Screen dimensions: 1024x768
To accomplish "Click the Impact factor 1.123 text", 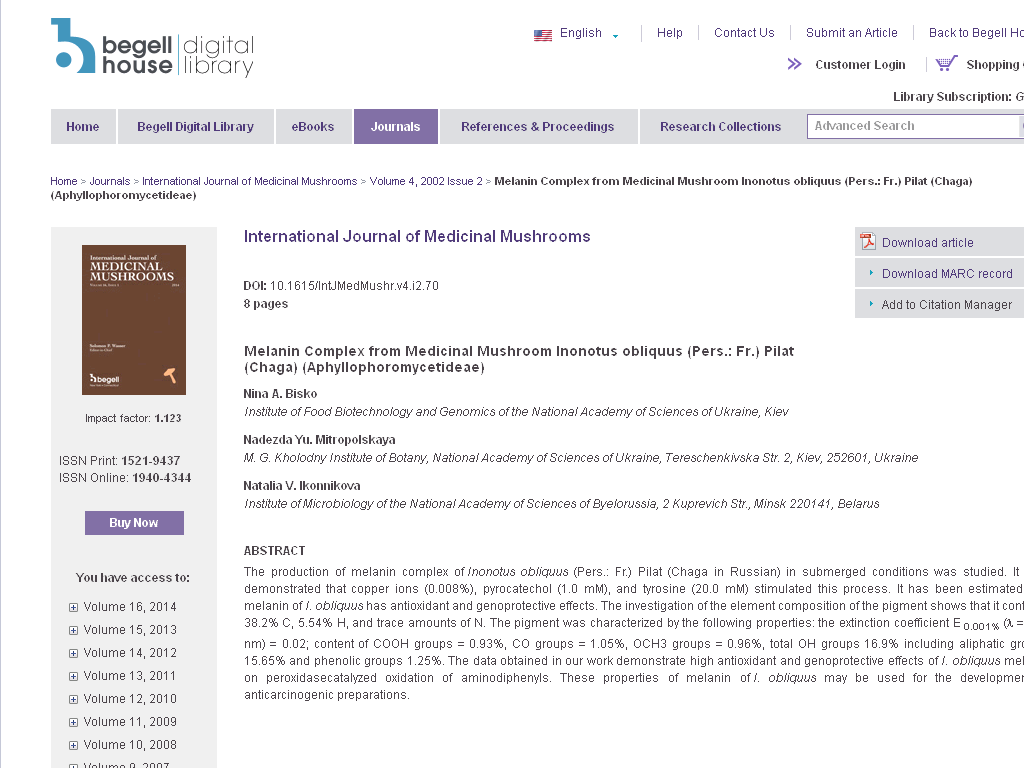I will click(x=133, y=418).
